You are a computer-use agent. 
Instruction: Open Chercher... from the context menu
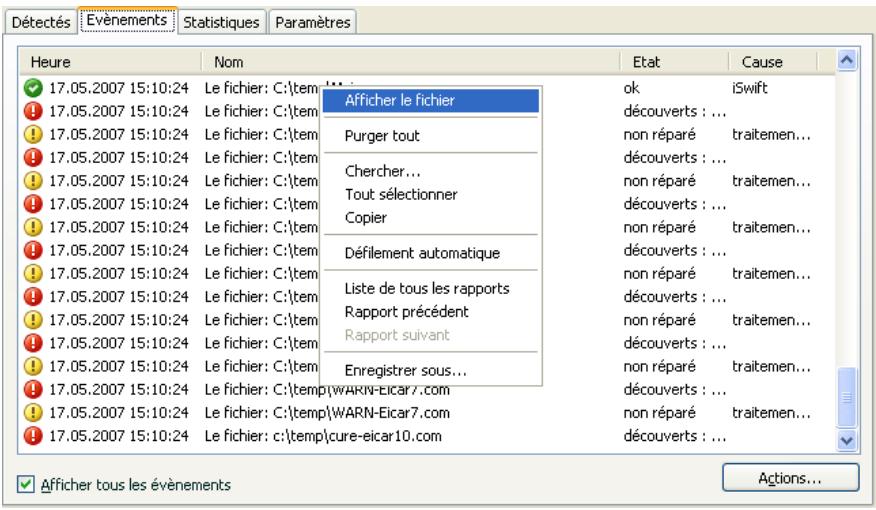431,171
